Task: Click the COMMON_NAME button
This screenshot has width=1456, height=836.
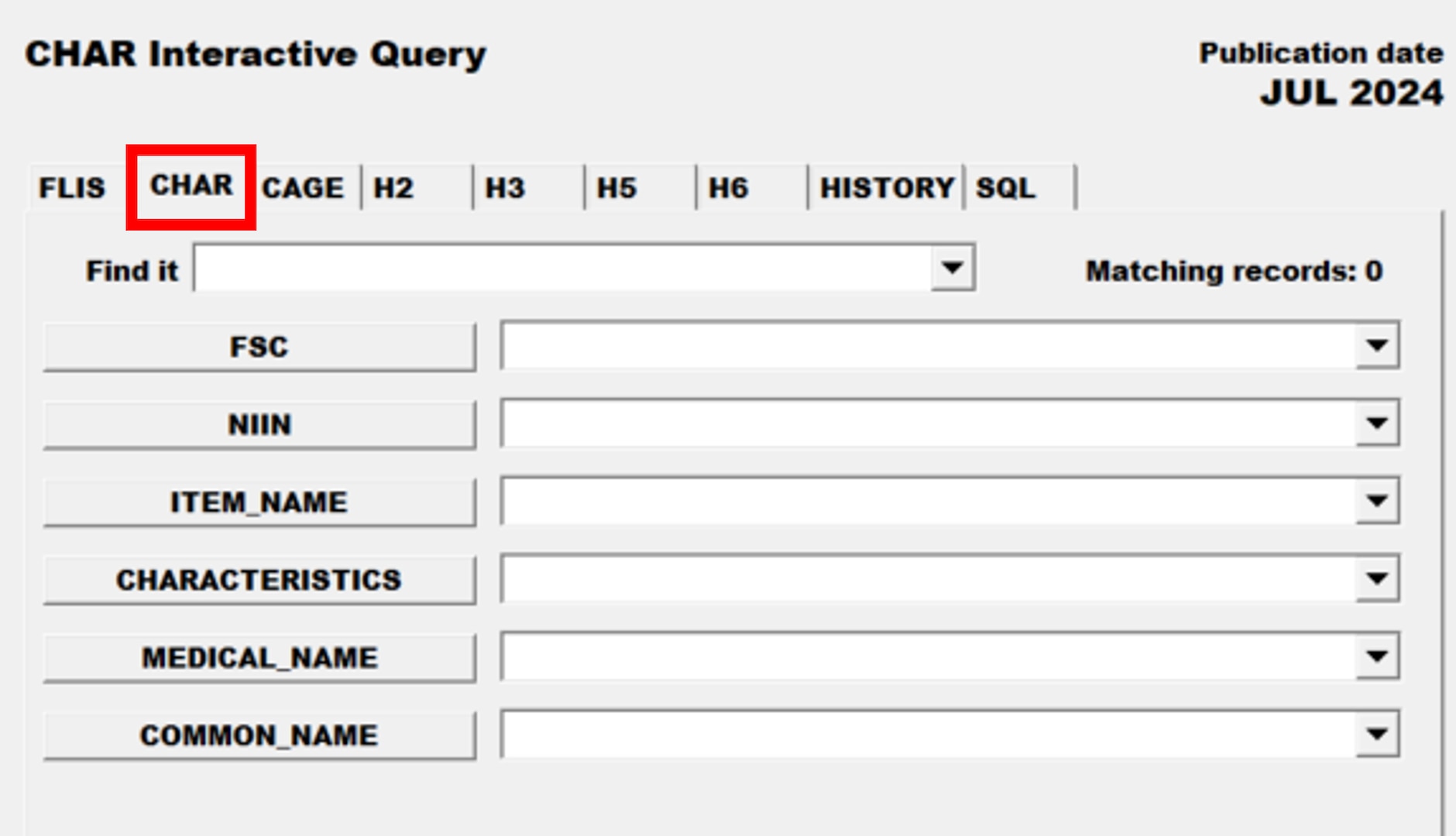Action: [259, 735]
